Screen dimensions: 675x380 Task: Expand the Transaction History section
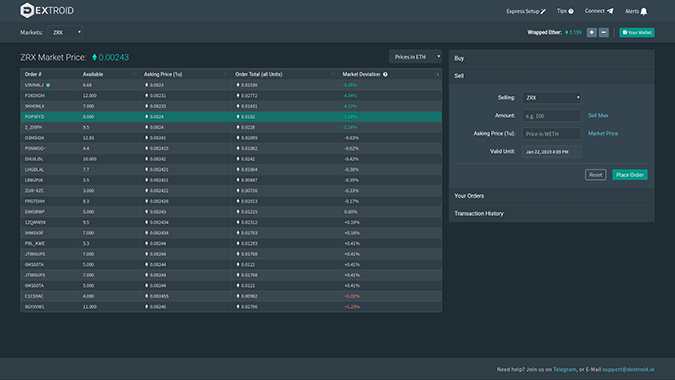click(x=551, y=213)
